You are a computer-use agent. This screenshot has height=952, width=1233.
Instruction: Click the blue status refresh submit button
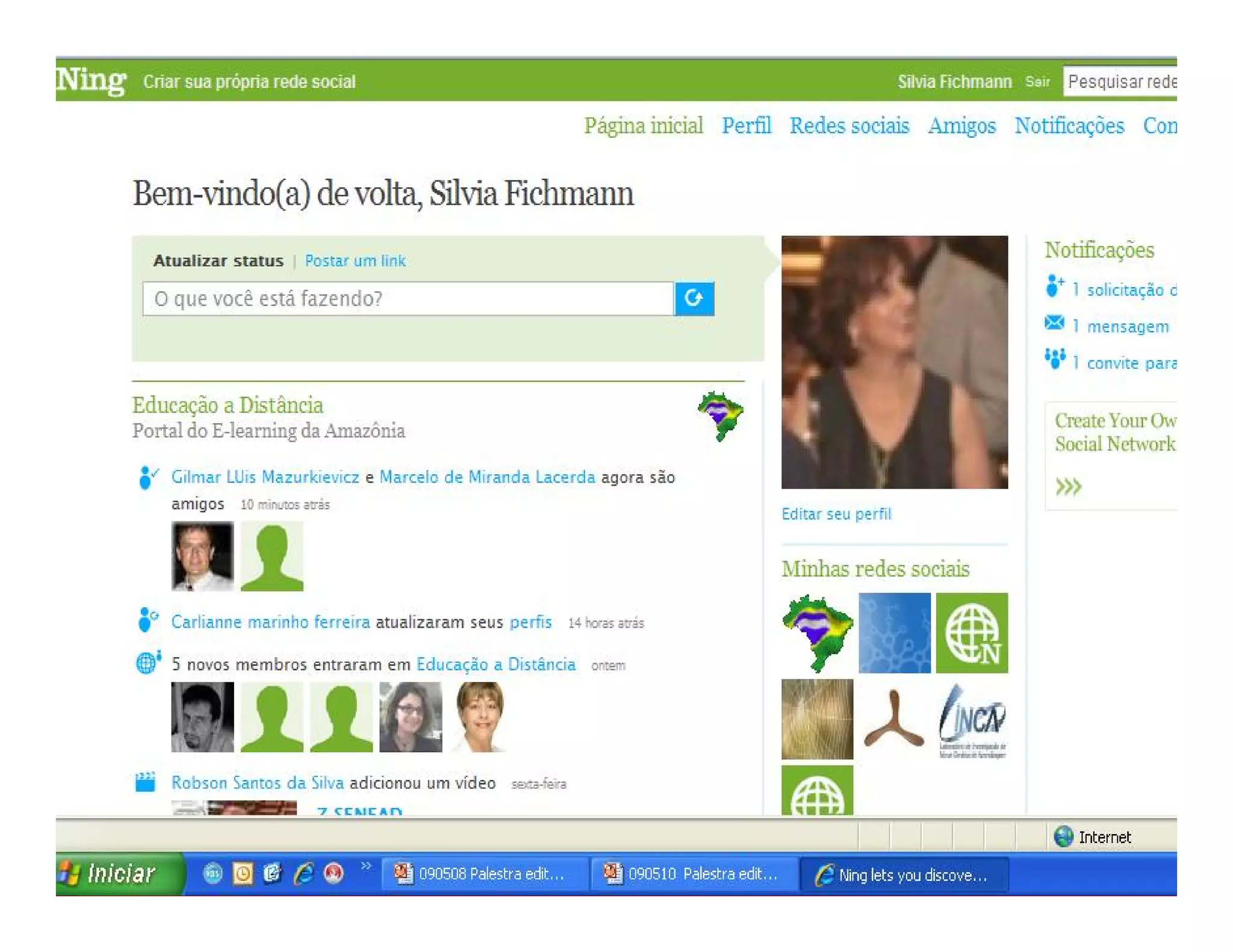tap(694, 298)
